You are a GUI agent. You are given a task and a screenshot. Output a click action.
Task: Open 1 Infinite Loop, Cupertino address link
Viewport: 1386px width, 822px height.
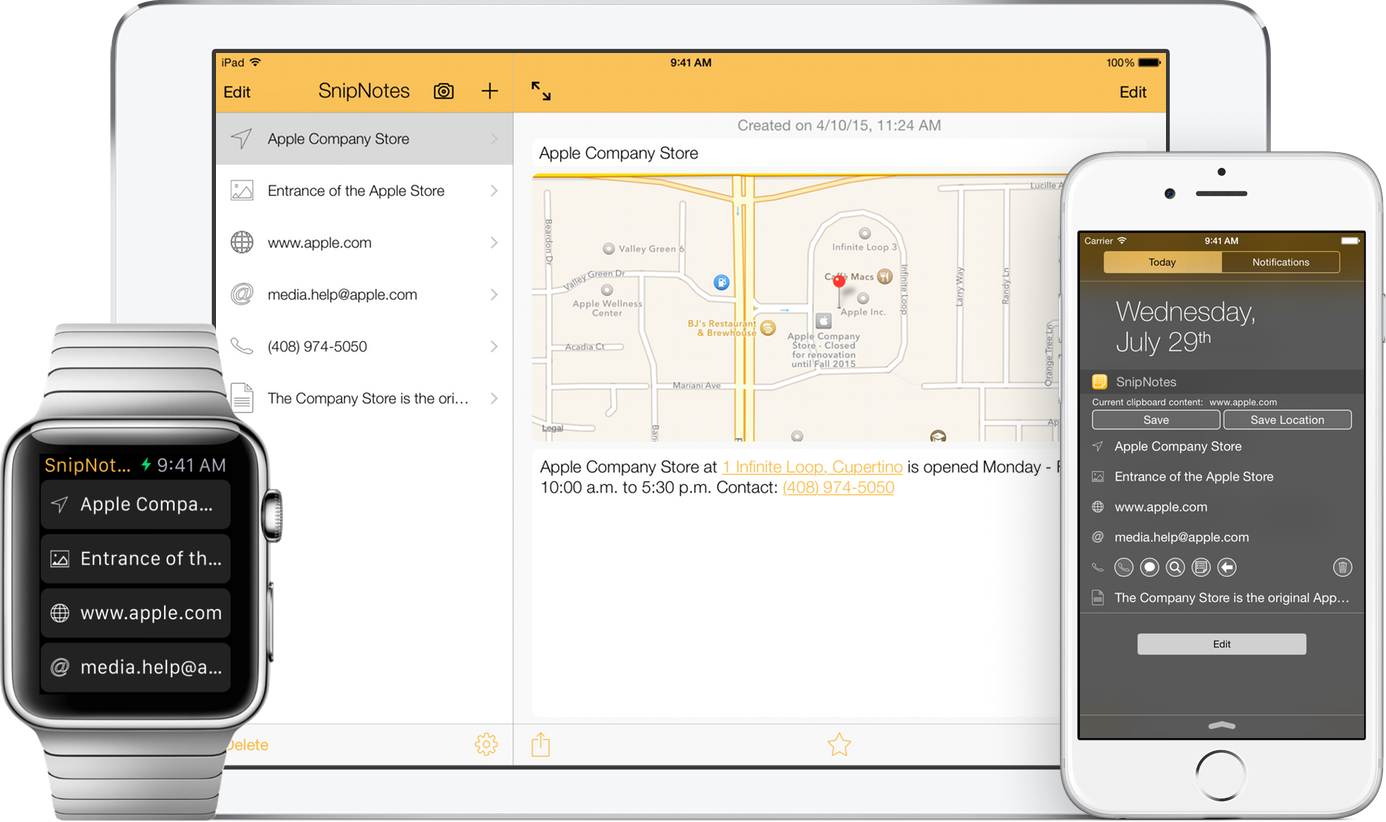(812, 467)
